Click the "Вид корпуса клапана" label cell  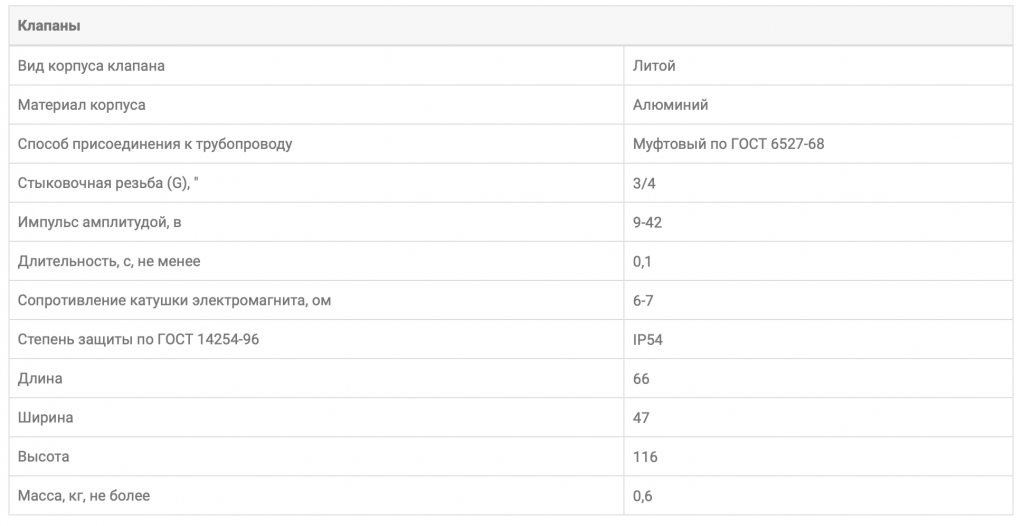[x=92, y=66]
